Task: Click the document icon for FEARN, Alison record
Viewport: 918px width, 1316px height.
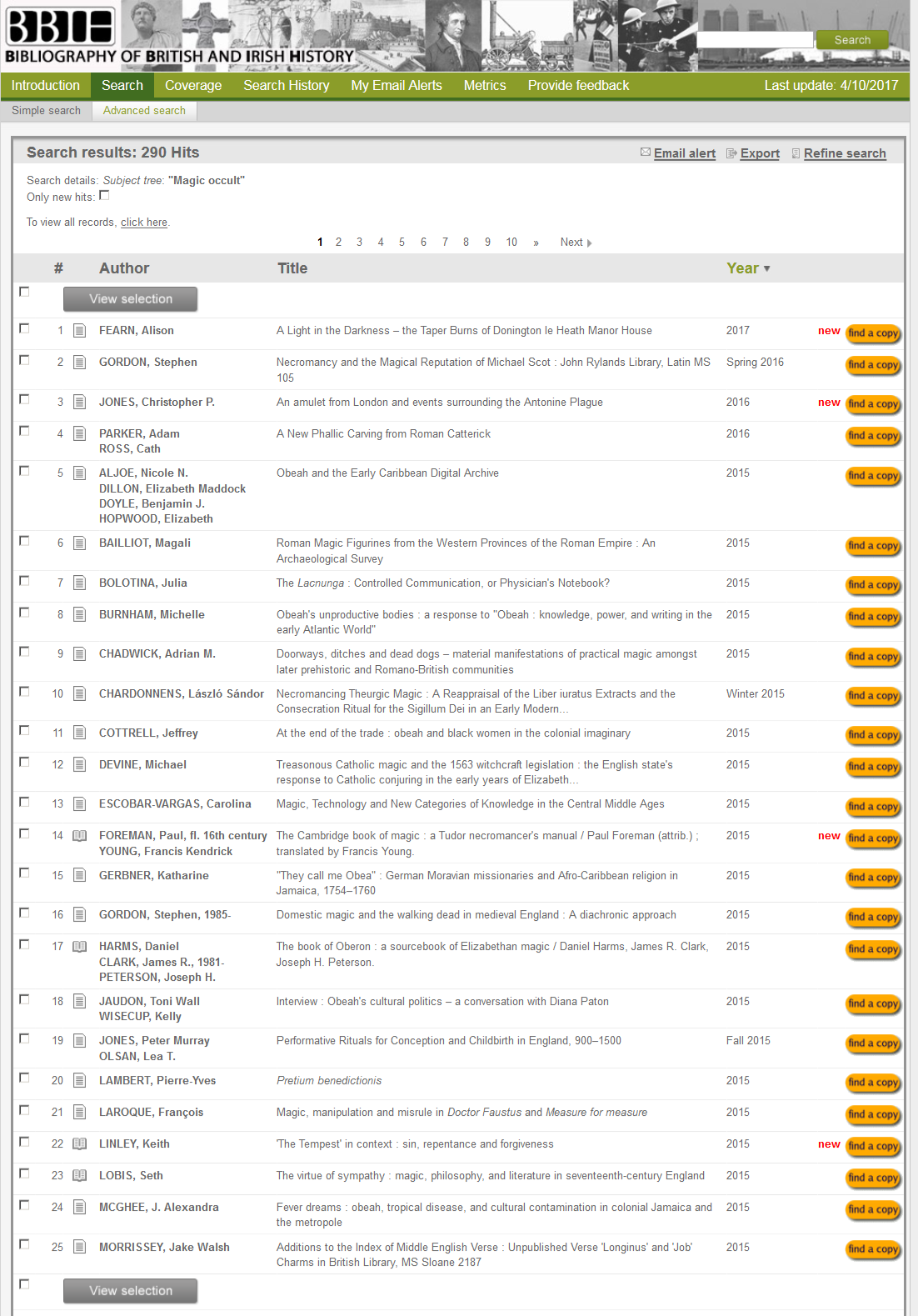Action: click(x=79, y=331)
